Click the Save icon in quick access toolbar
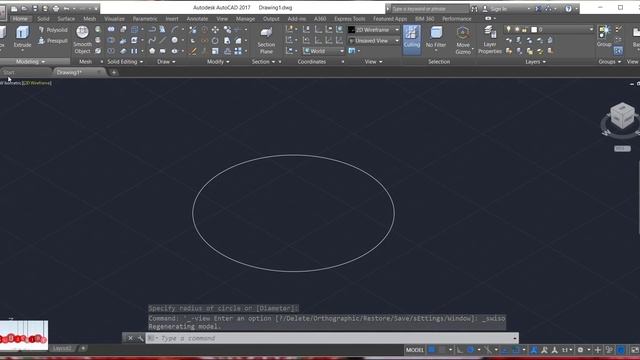Viewport: 640px width, 360px height. (x=35, y=8)
